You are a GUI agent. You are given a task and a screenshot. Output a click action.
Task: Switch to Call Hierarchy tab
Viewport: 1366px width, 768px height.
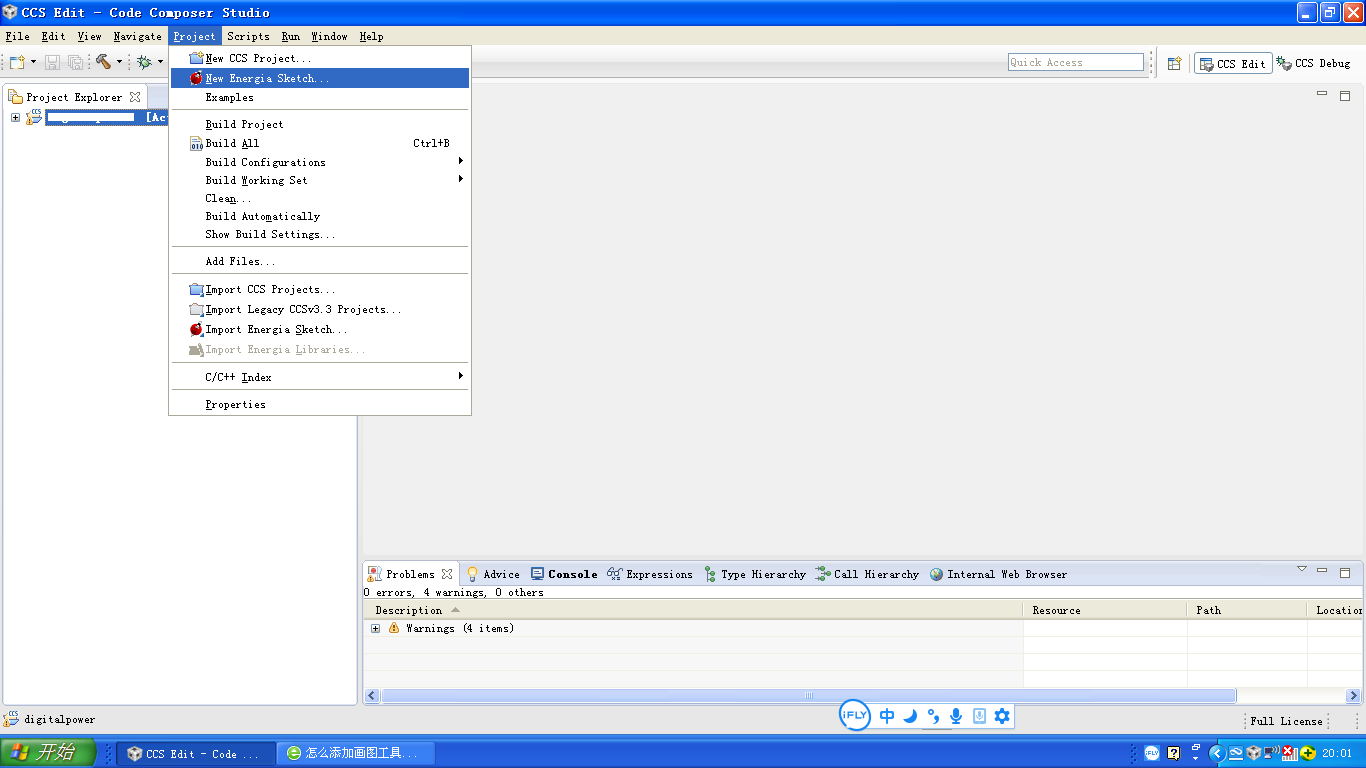click(867, 574)
